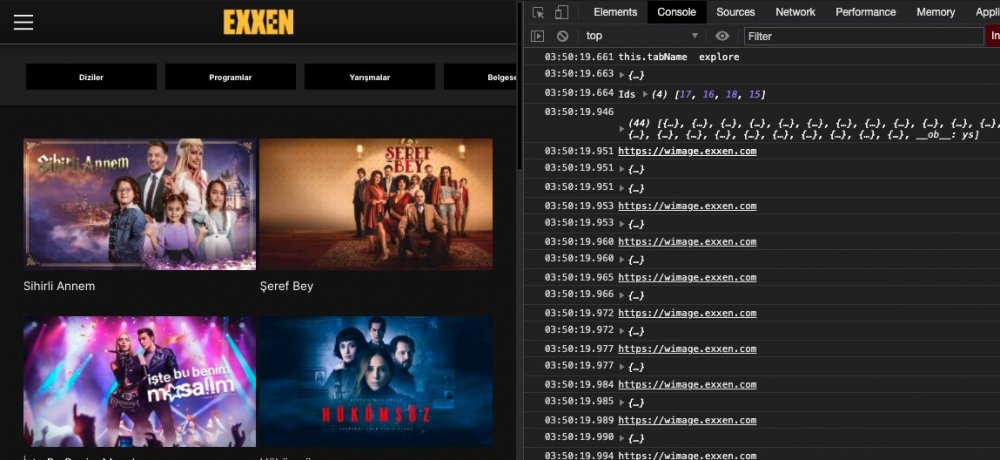
Task: Select the Console tab
Action: (677, 12)
